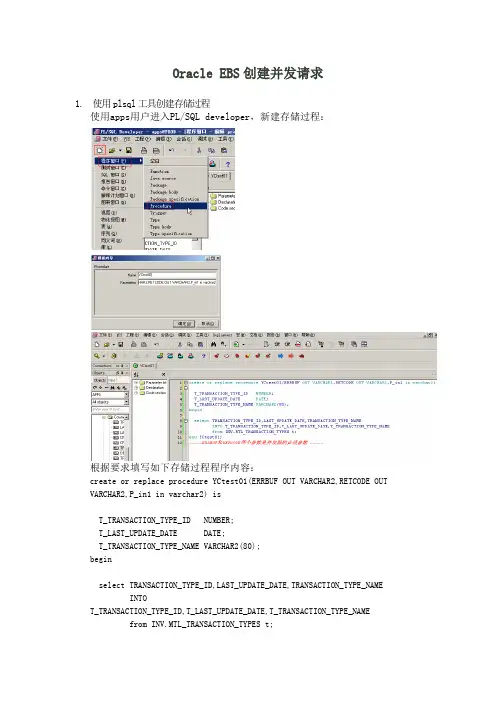Click the gear Execute icon in the lower toolbar
This screenshot has width=496, height=702.
[114, 356]
